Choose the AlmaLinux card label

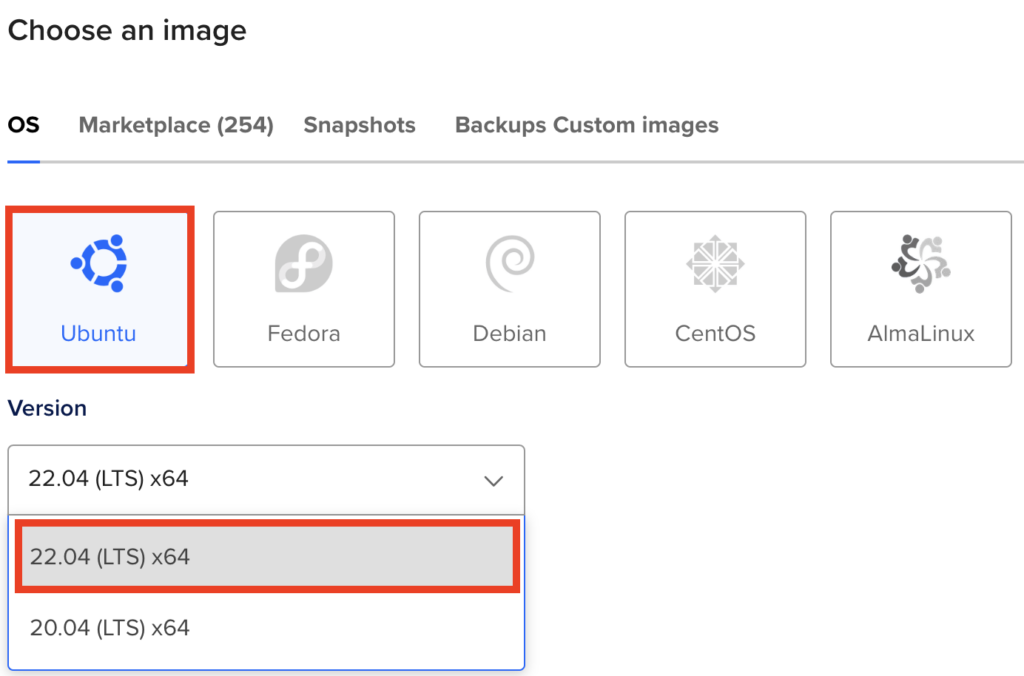[920, 333]
